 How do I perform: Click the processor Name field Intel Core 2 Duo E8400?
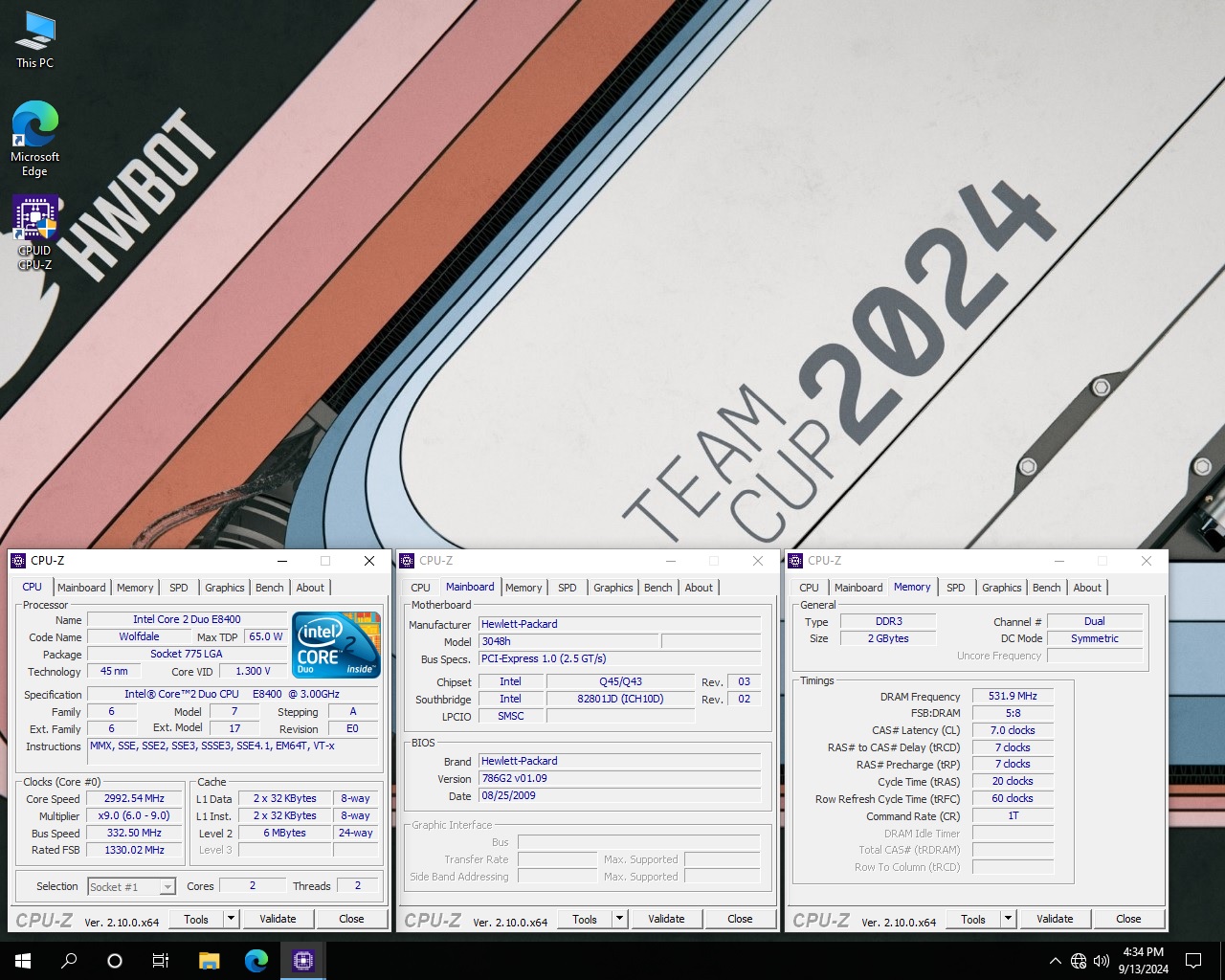coord(187,619)
